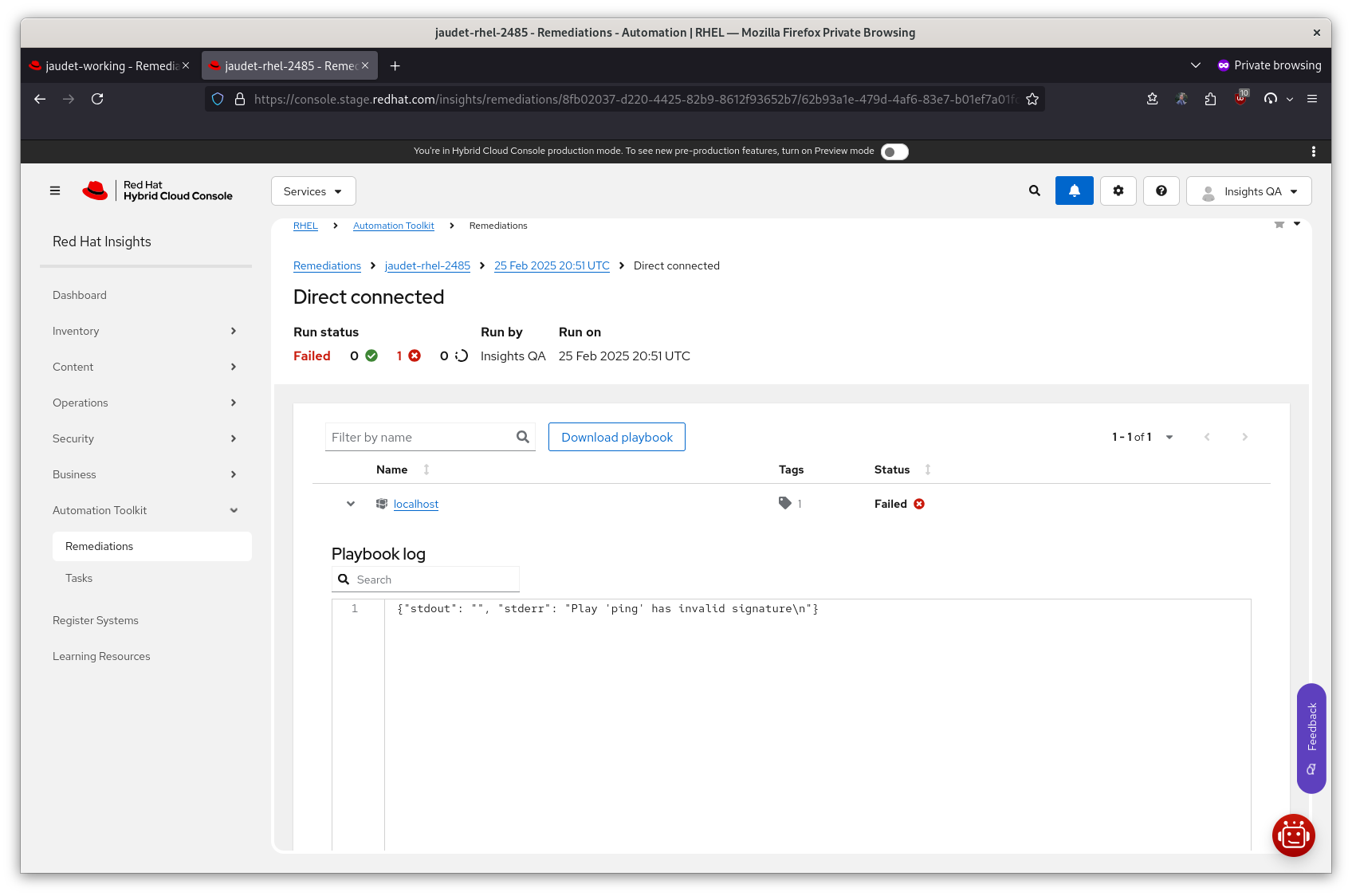Screen dimensions: 1352x896
Task: Open Dashboard in the sidebar
Action: 80,295
